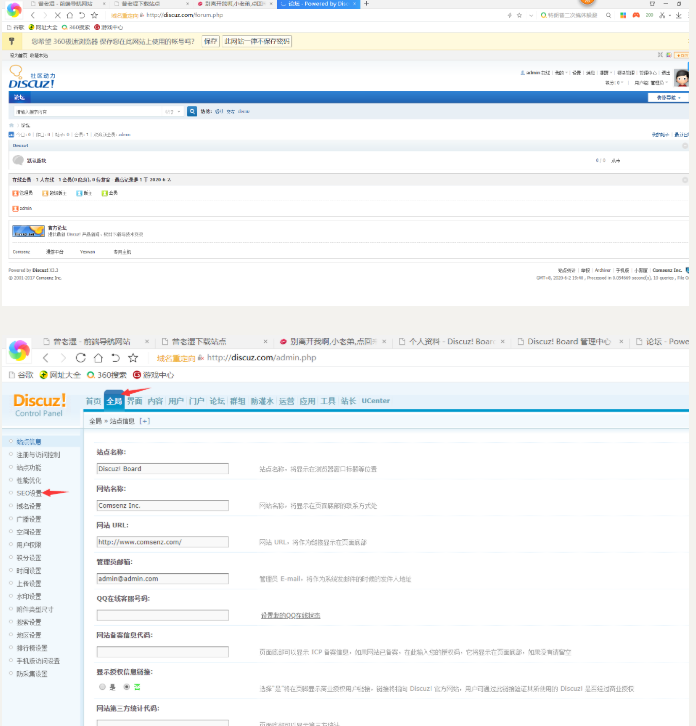Select 是 for 显示授权信息链接
696x726 pixels.
pyautogui.click(x=102, y=687)
